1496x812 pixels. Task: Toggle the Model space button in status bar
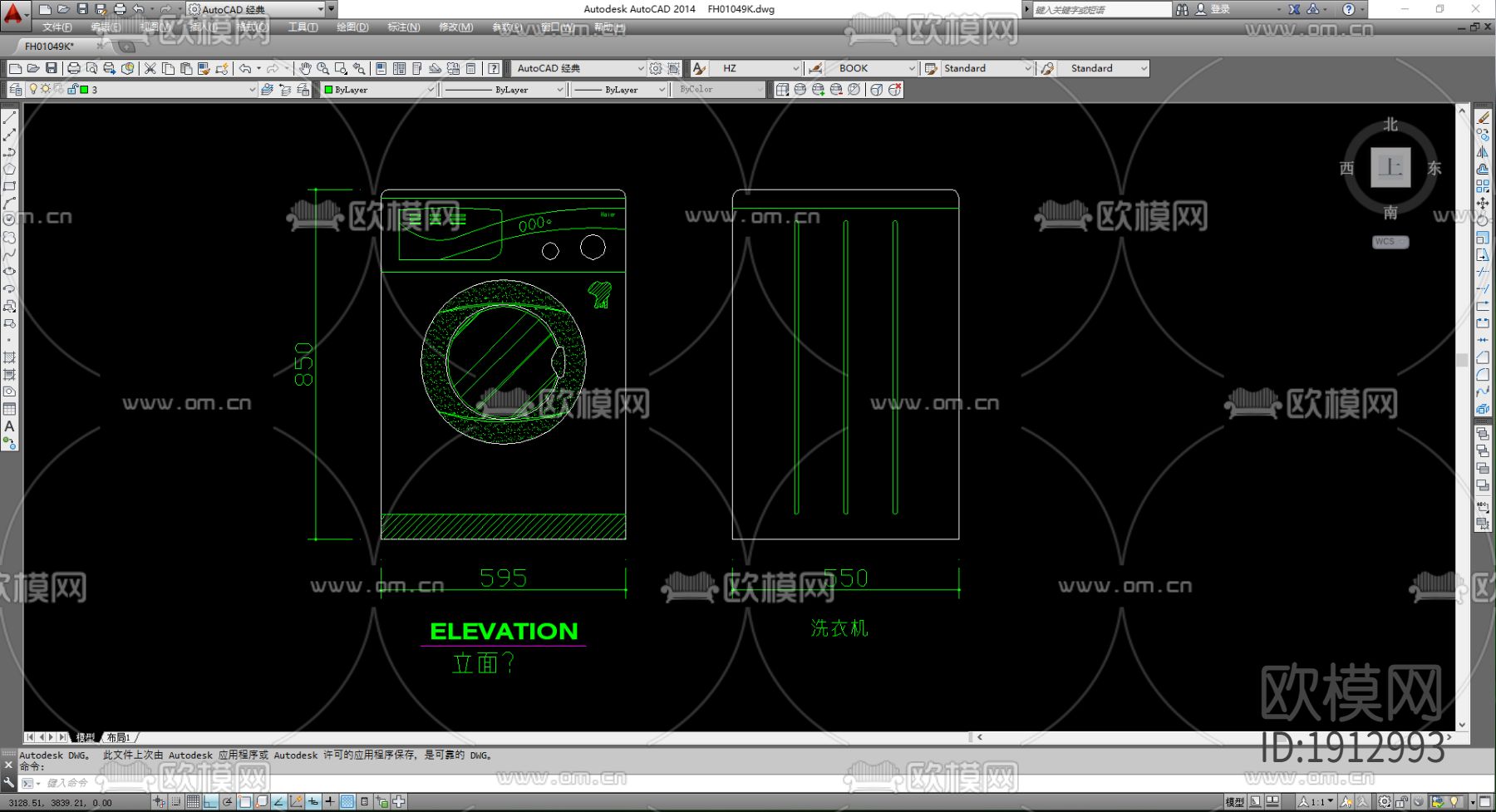click(x=1235, y=802)
